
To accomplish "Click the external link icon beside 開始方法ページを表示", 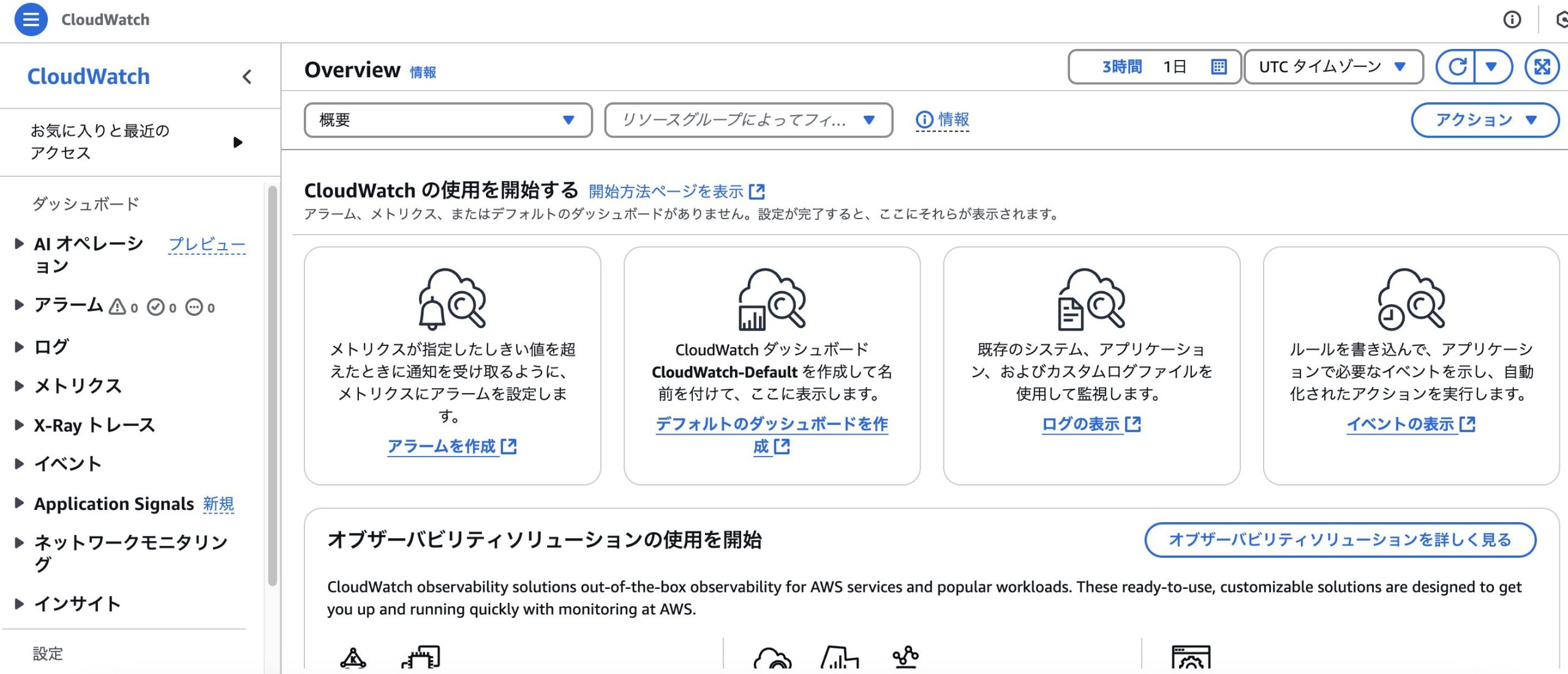I will tap(757, 192).
